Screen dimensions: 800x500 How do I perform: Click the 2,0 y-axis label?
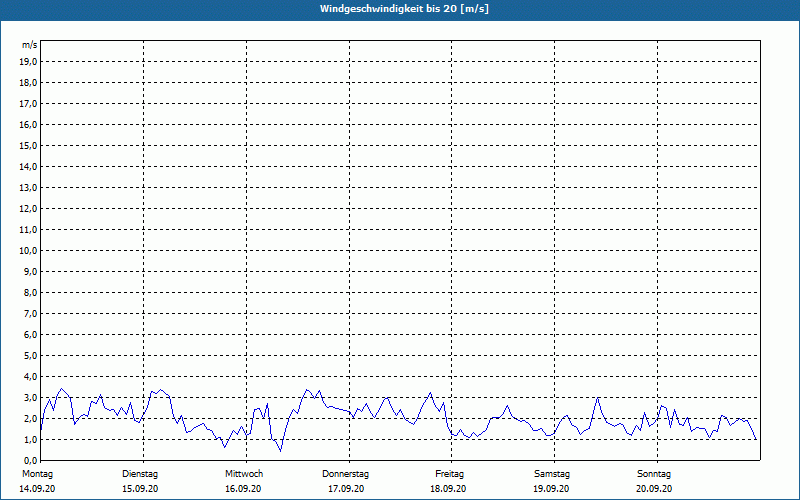click(30, 418)
